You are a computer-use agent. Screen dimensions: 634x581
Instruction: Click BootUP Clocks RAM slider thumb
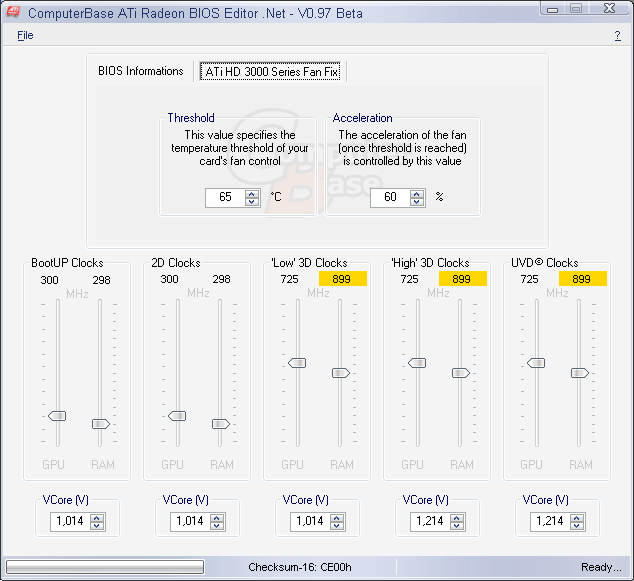pos(101,424)
